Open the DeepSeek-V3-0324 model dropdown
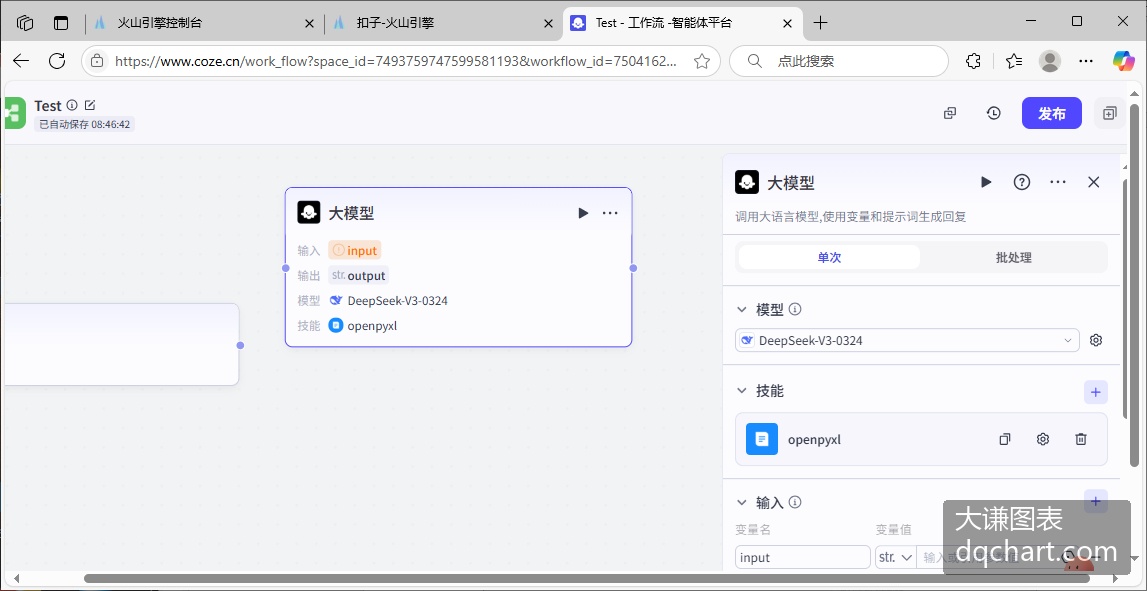This screenshot has height=591, width=1147. coord(907,340)
